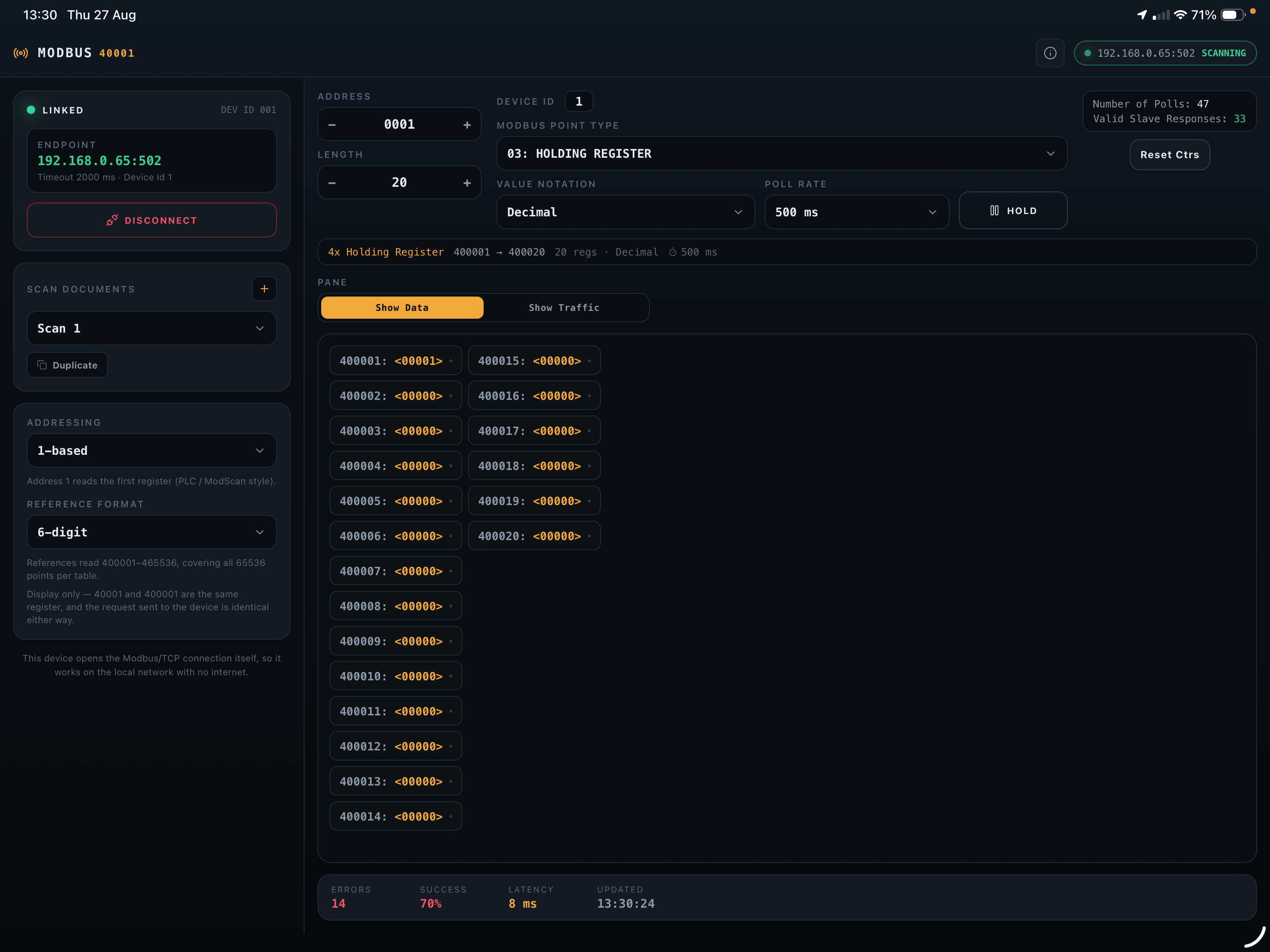Increase length with the plus stepper
This screenshot has width=1270, height=952.
[x=467, y=183]
